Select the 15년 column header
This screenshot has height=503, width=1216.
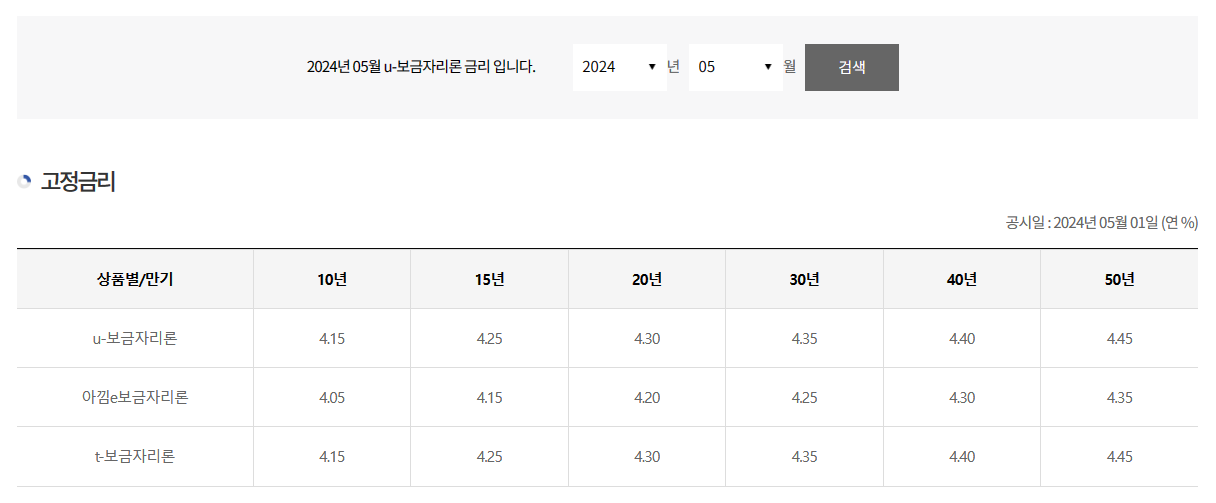point(490,279)
